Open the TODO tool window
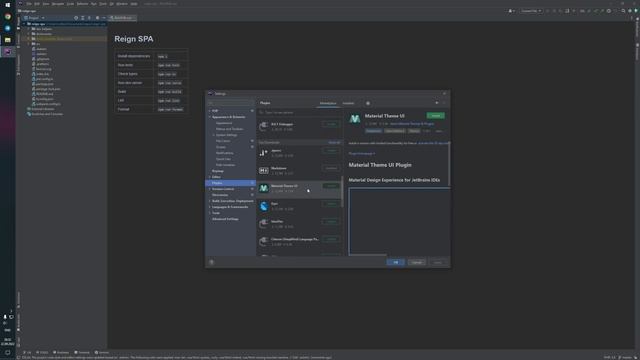Image resolution: width=640 pixels, height=360 pixels. coord(42,353)
